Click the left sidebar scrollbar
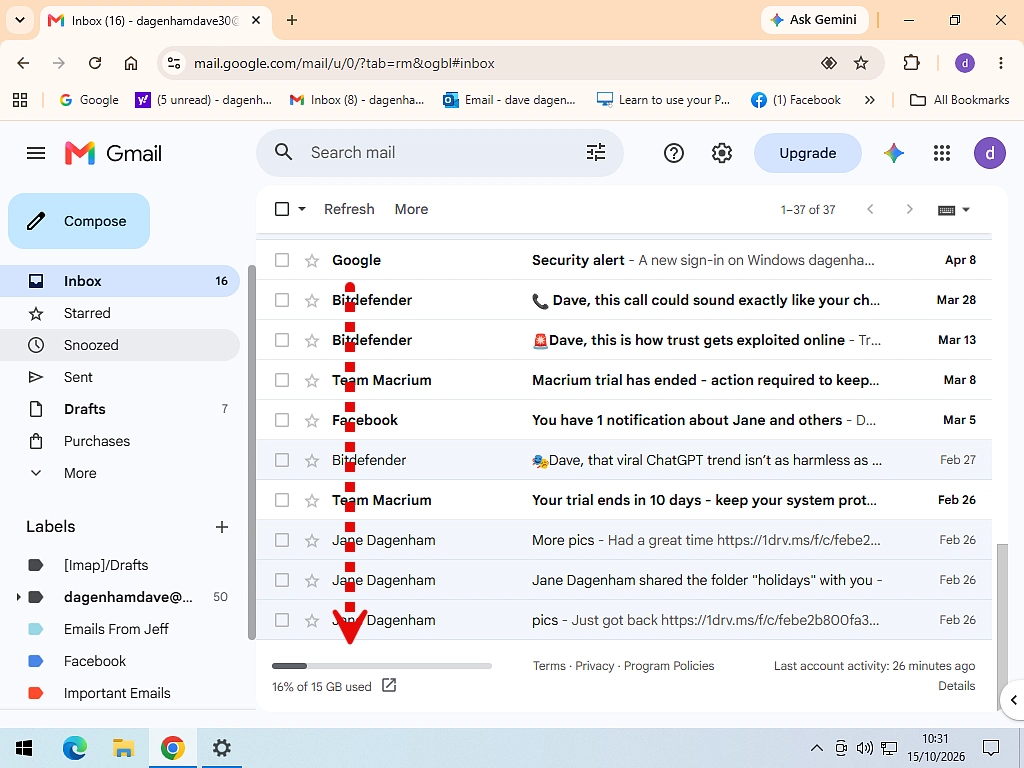Image resolution: width=1024 pixels, height=768 pixels. (x=251, y=453)
